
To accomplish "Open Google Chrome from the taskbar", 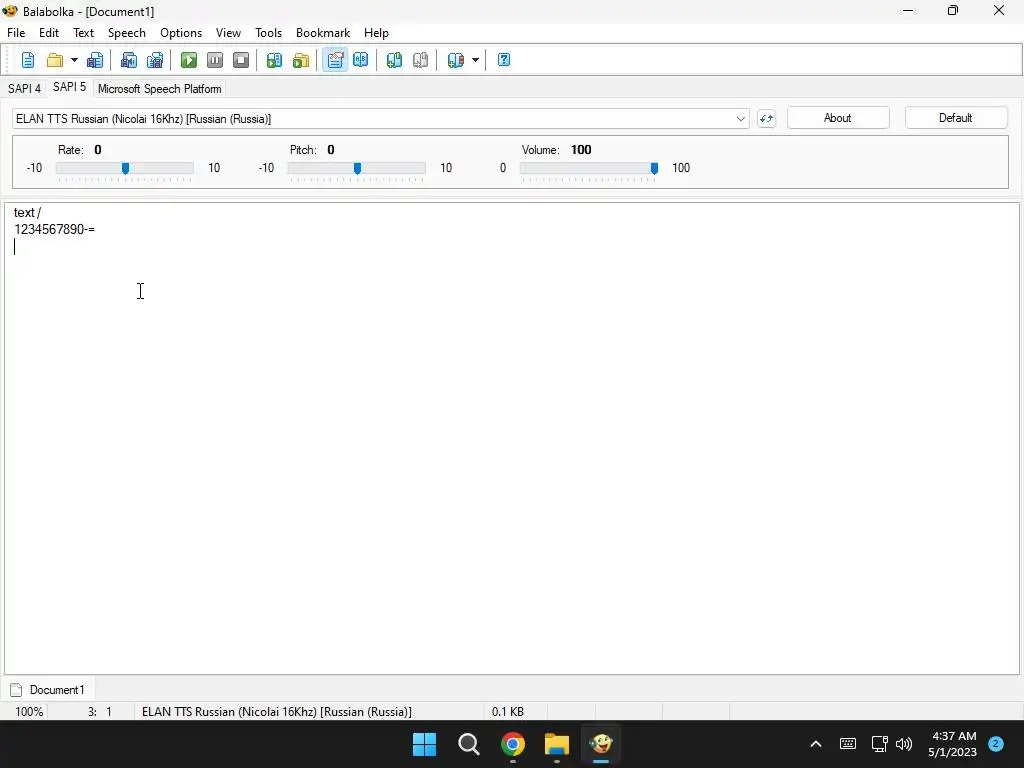I will tap(513, 744).
